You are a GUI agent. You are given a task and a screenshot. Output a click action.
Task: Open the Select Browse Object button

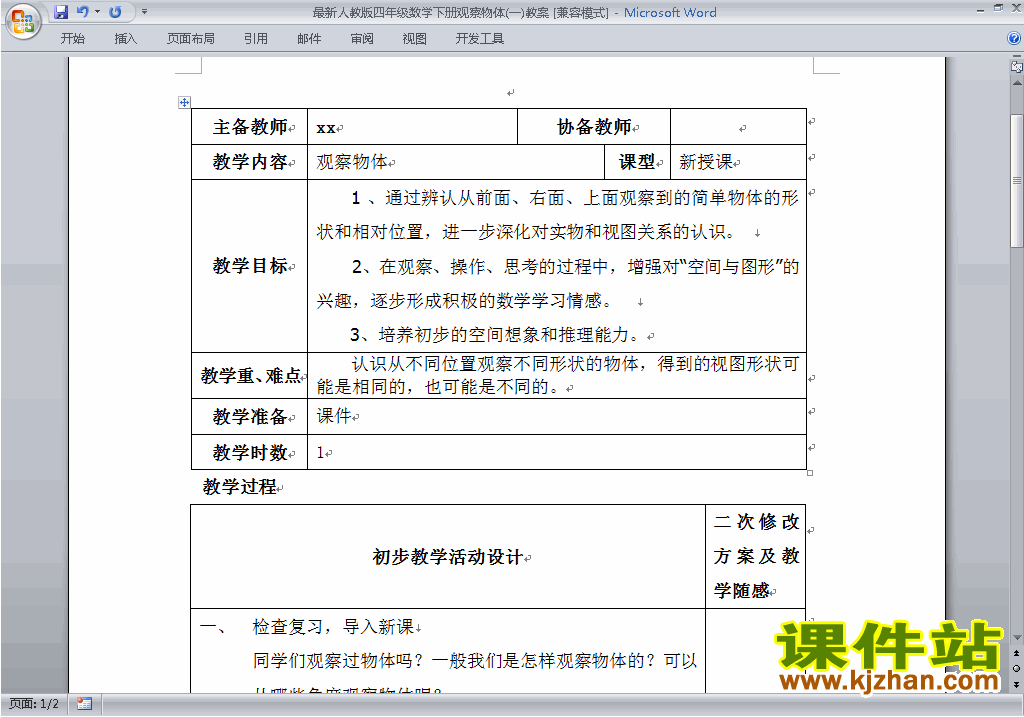tap(1016, 668)
